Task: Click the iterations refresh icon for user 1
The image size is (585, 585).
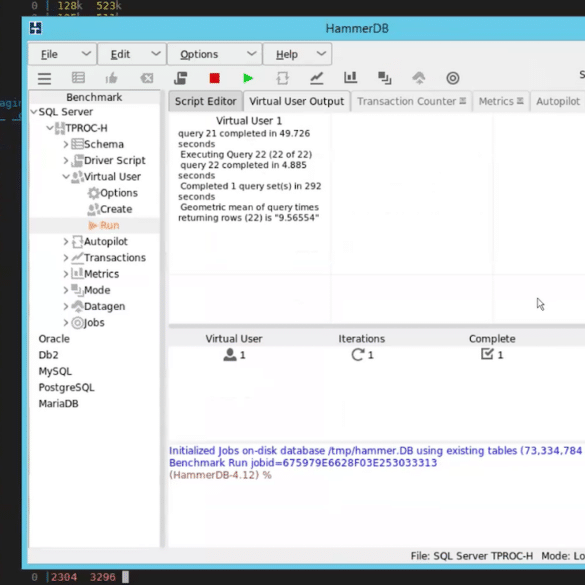Action: point(357,354)
